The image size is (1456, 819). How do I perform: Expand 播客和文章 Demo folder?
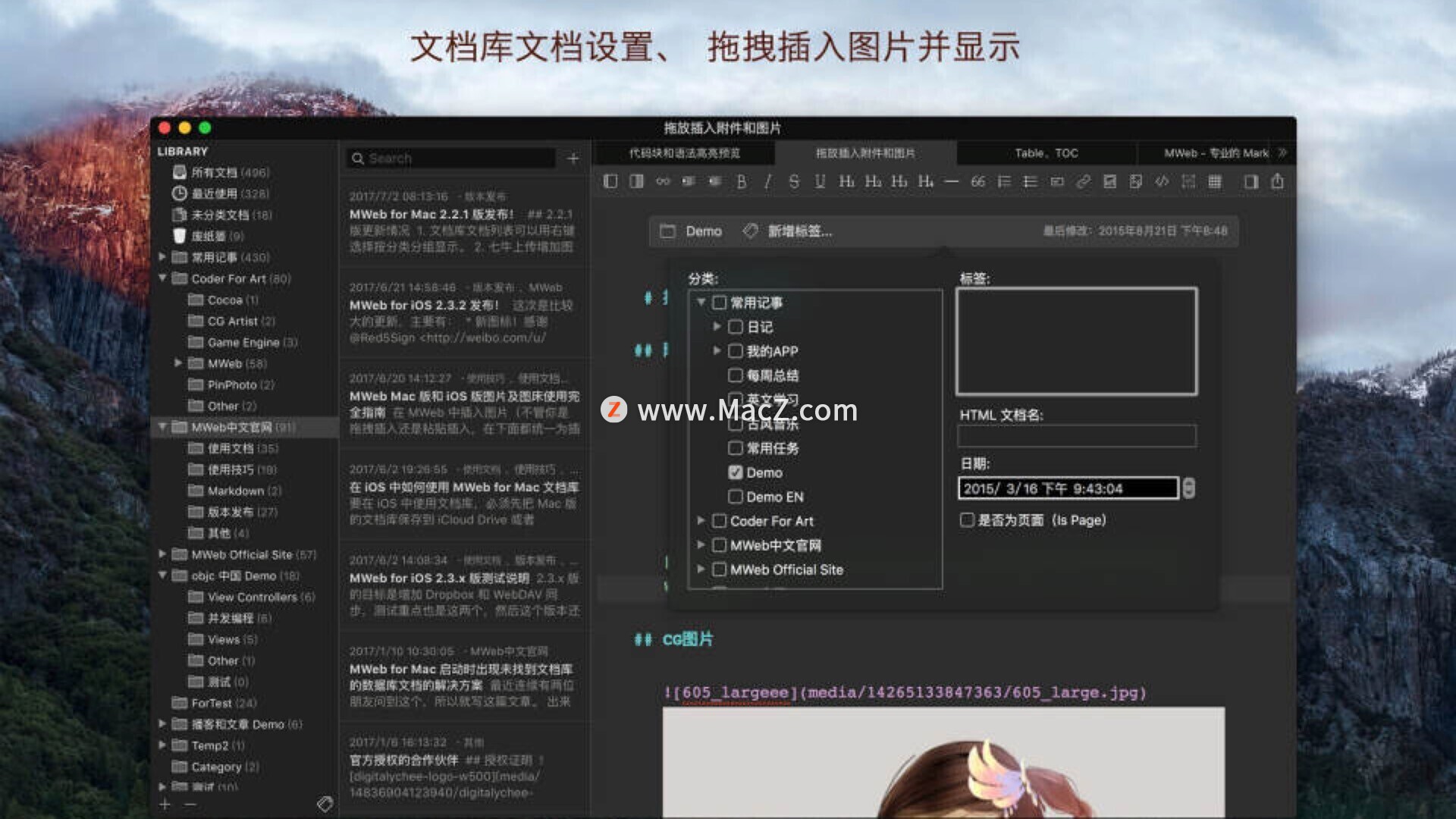click(x=162, y=724)
